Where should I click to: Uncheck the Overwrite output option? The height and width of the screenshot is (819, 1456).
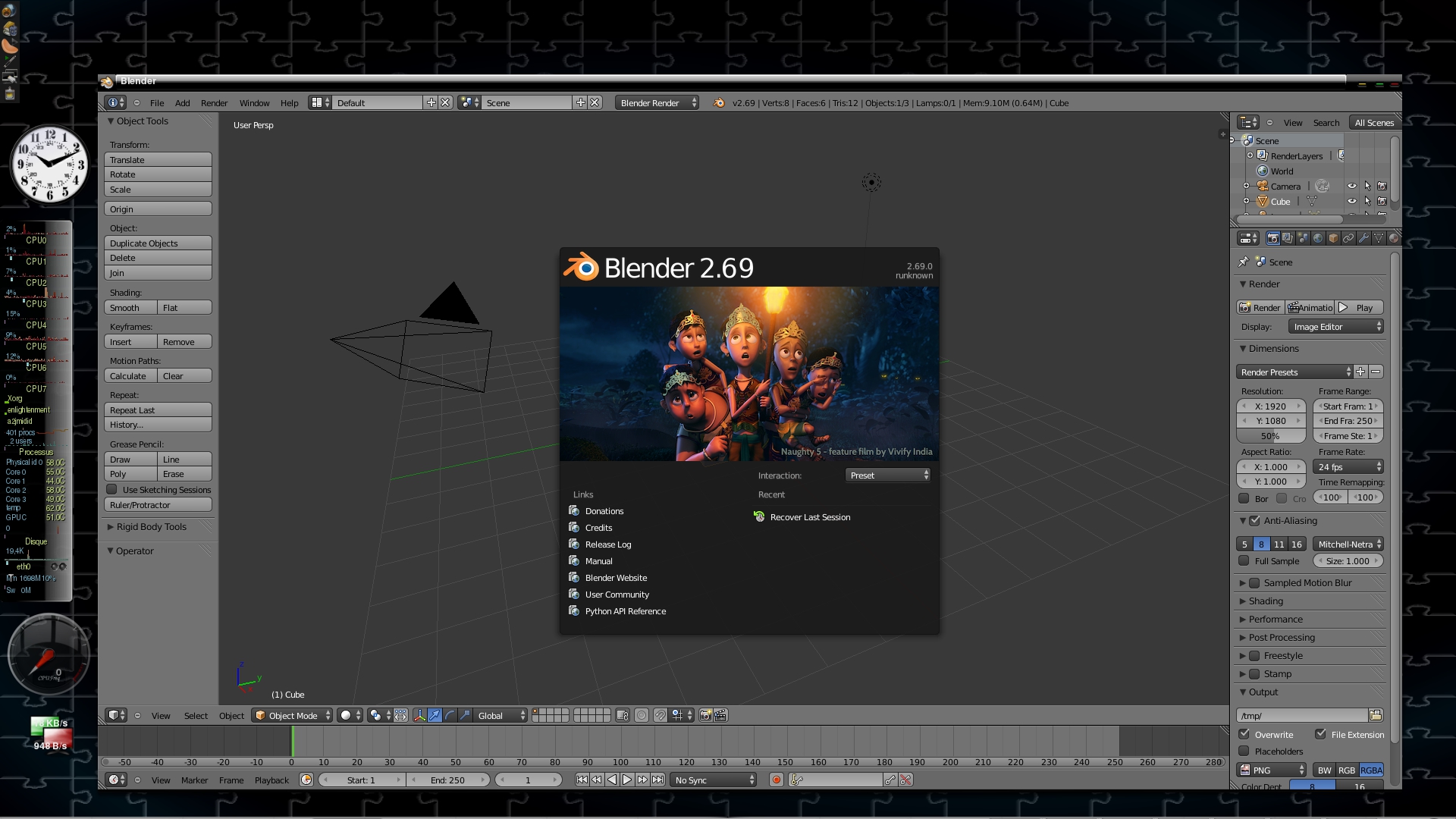click(1244, 734)
